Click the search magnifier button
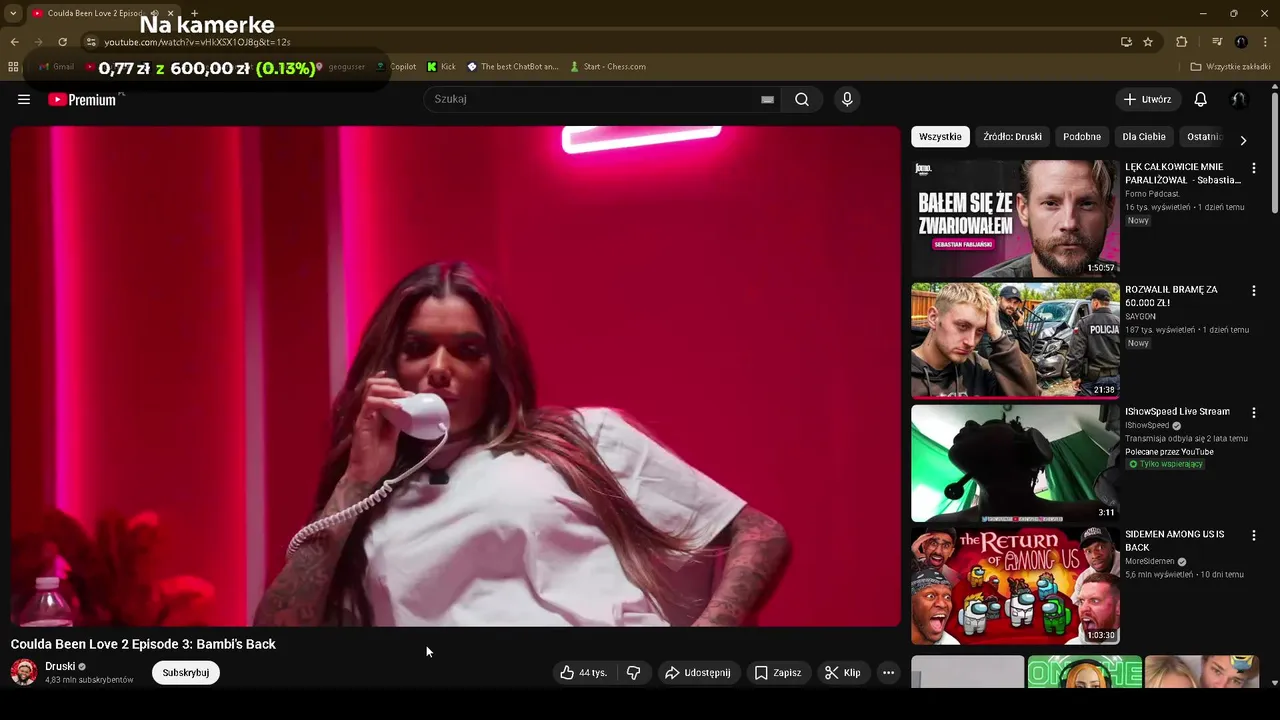This screenshot has height=720, width=1280. (802, 99)
